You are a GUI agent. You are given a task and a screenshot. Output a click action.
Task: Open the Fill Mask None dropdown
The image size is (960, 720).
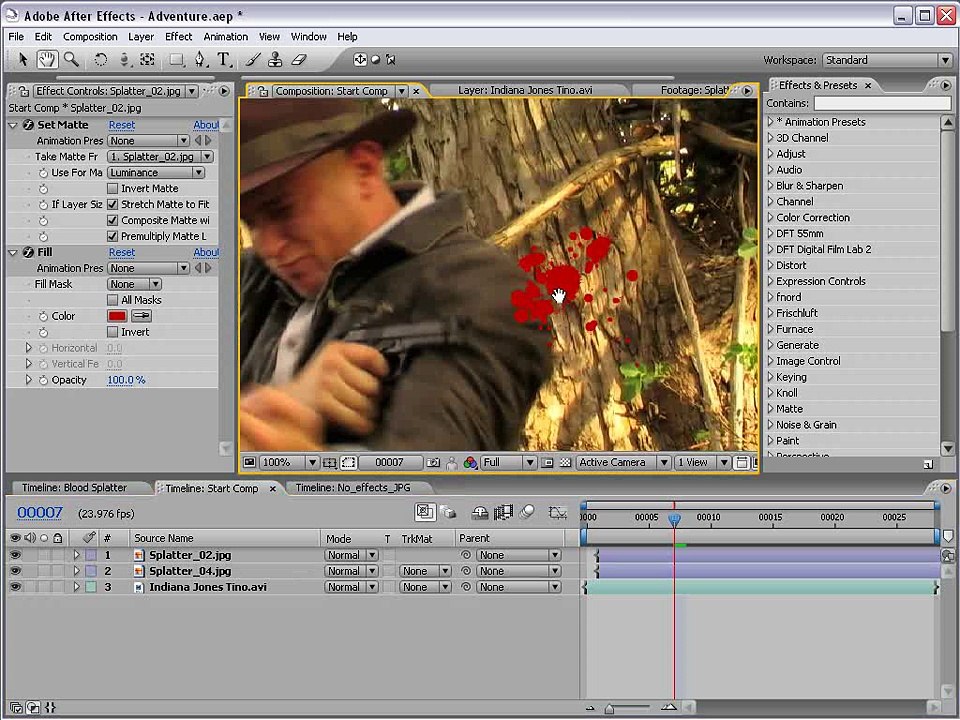tap(135, 284)
